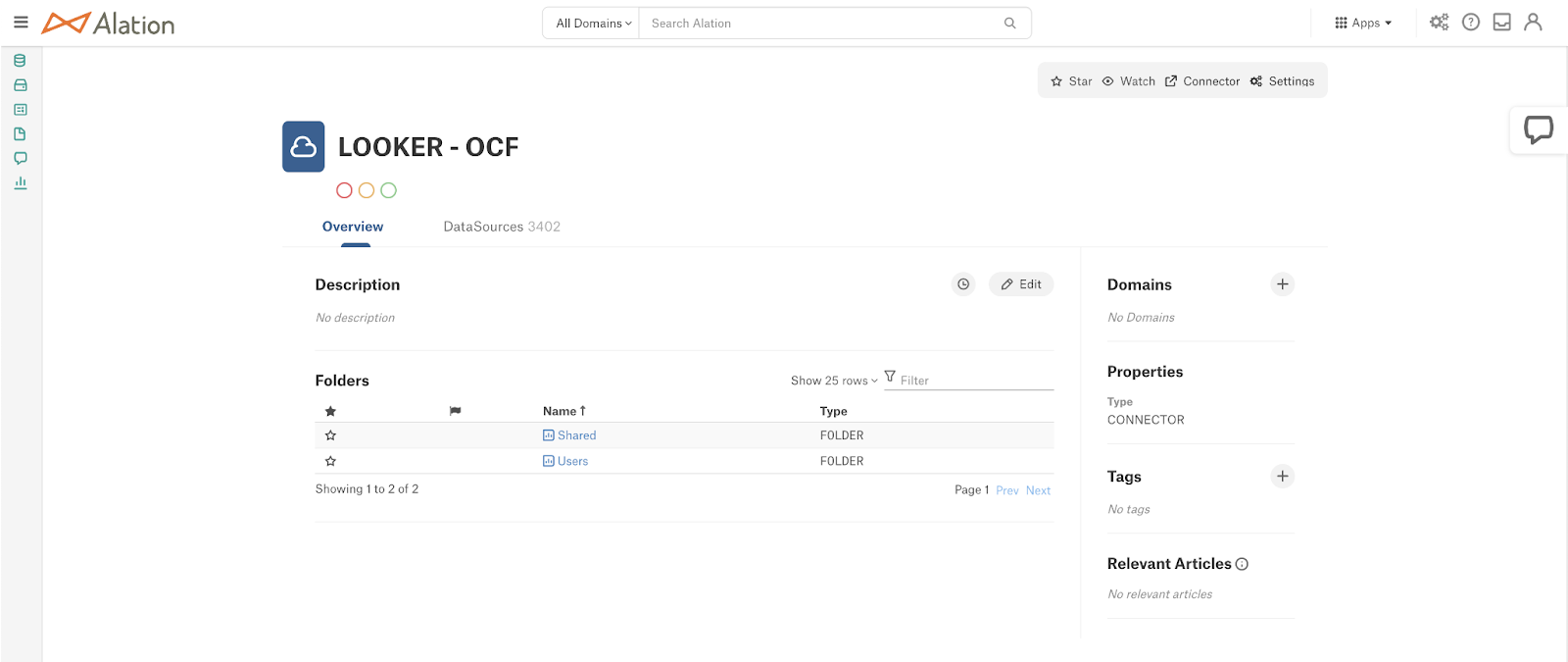
Task: Open the Shared folder link
Action: [576, 435]
